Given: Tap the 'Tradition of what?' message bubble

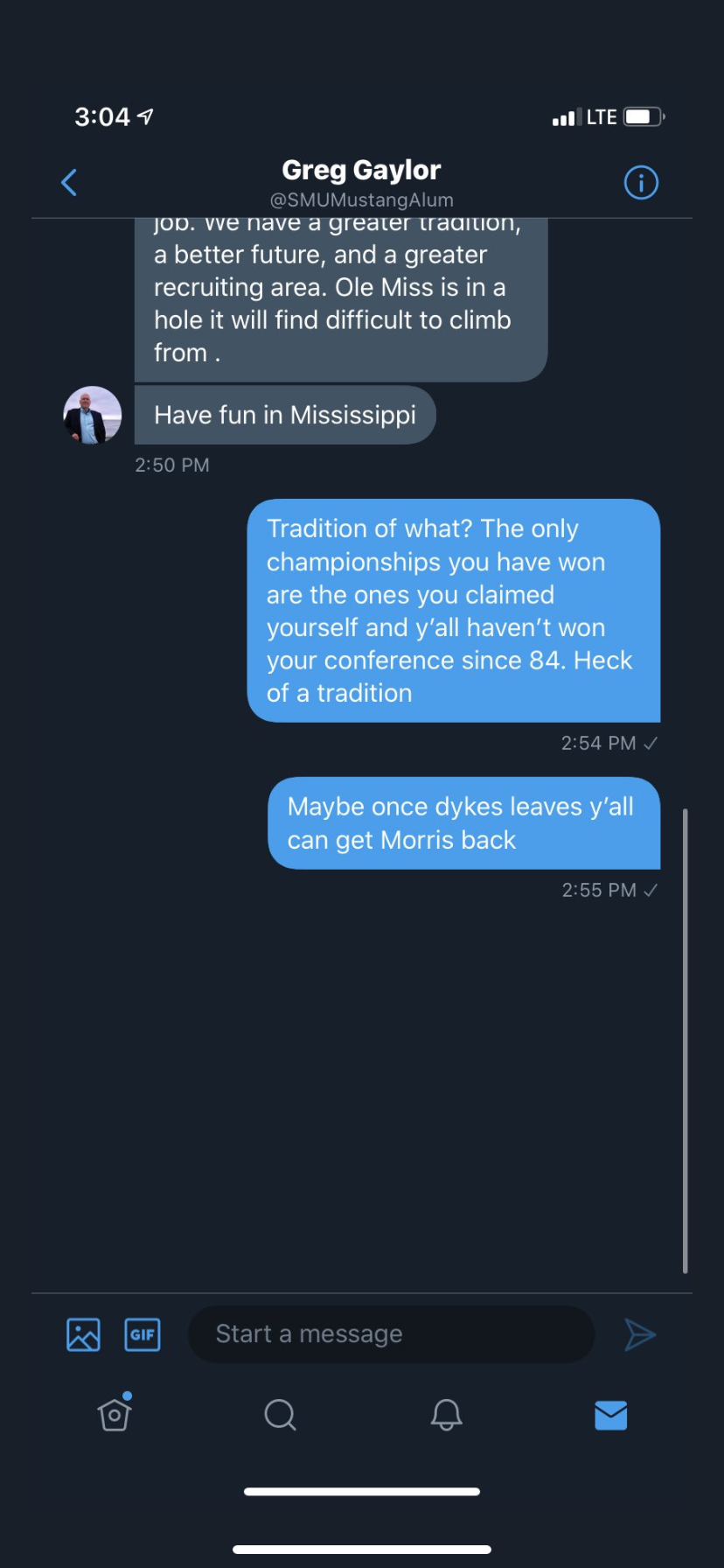Looking at the screenshot, I should click(453, 611).
